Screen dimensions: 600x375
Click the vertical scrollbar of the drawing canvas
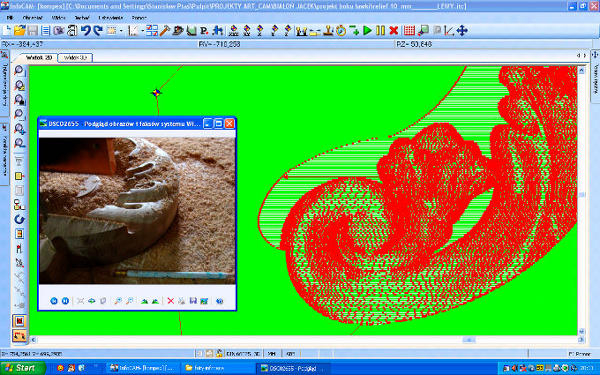[x=582, y=200]
